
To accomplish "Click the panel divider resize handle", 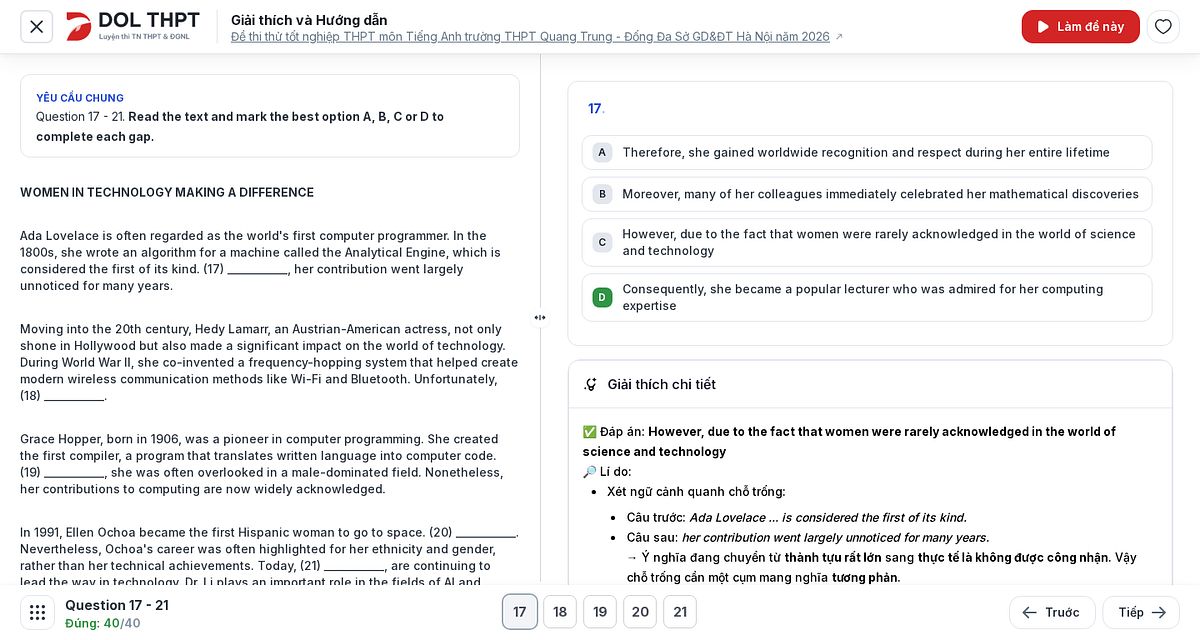I will click(x=540, y=318).
